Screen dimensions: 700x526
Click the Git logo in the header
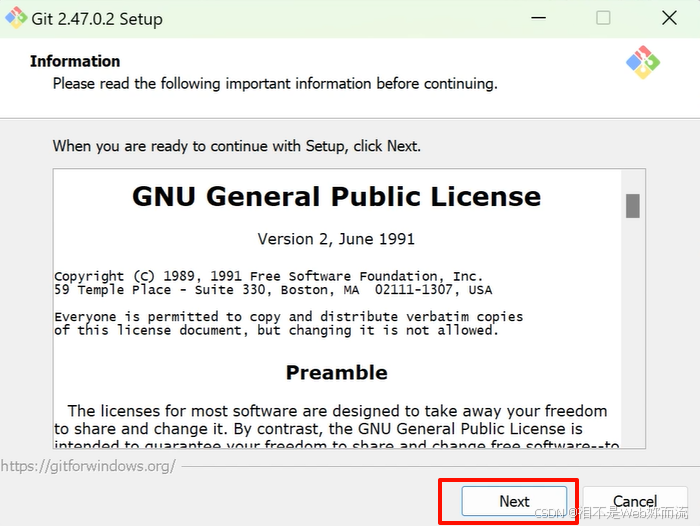pyautogui.click(x=643, y=63)
